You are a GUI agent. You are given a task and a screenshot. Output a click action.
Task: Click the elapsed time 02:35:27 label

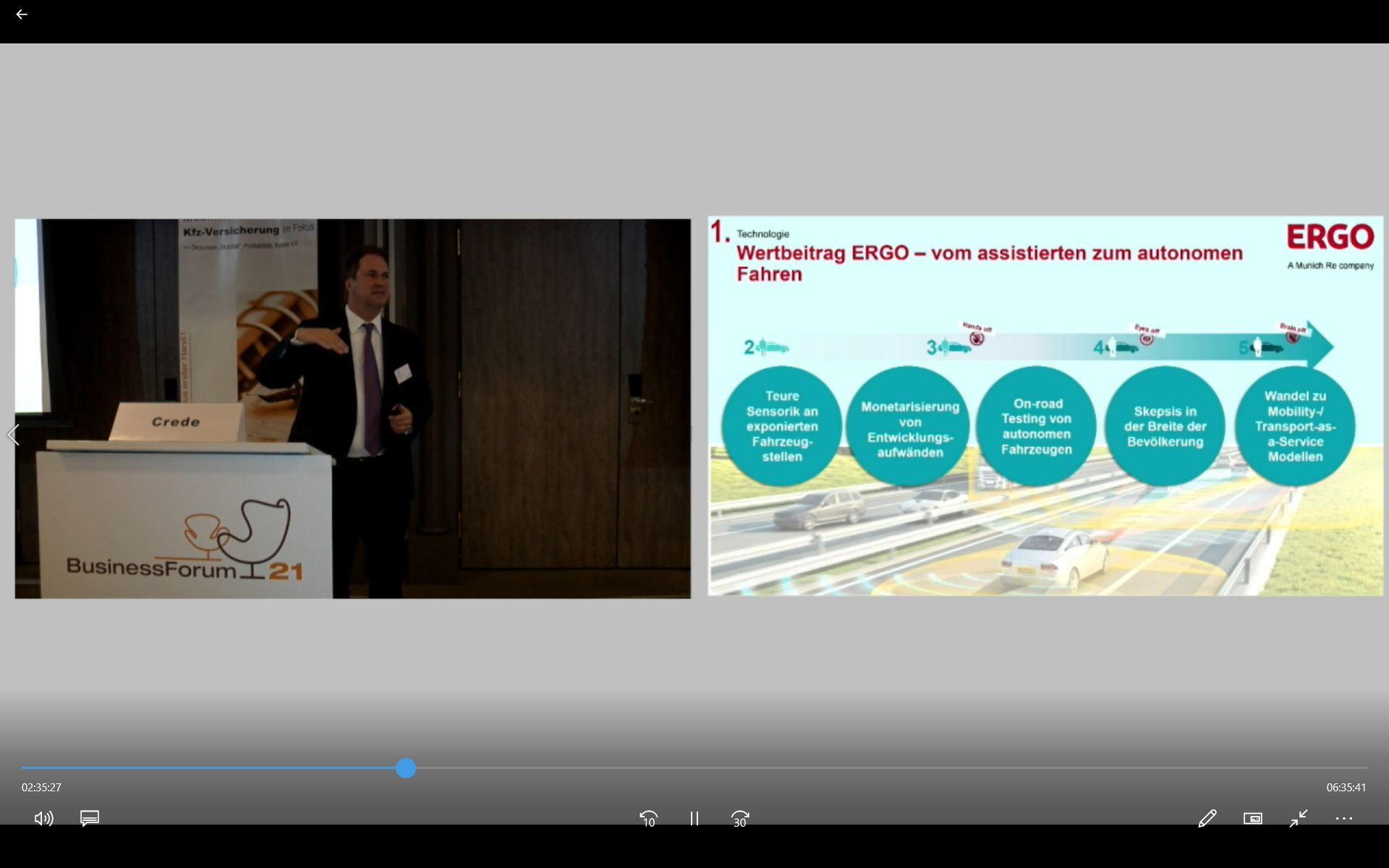click(41, 787)
